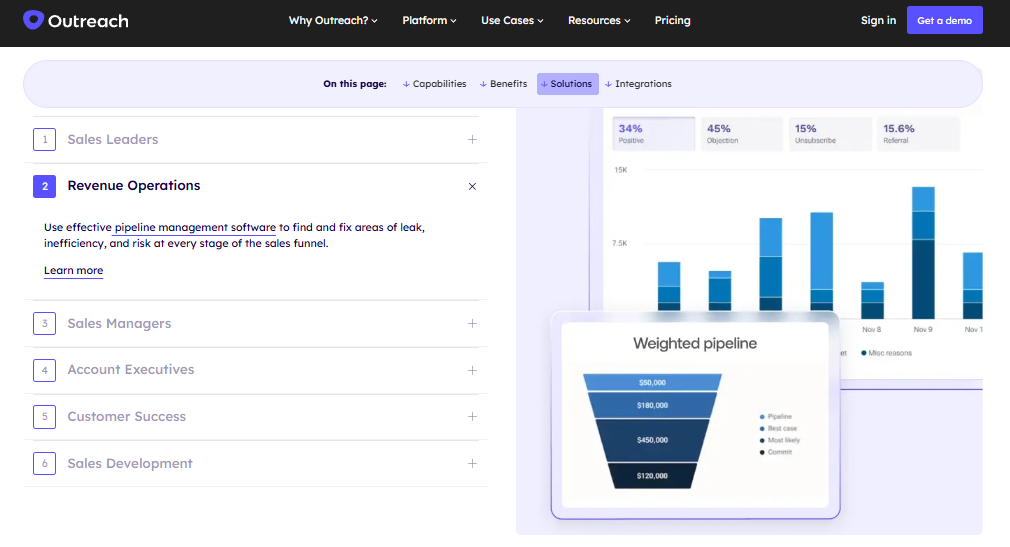Click the plus icon beside Customer Success
The width and height of the screenshot is (1010, 547).
click(x=472, y=417)
